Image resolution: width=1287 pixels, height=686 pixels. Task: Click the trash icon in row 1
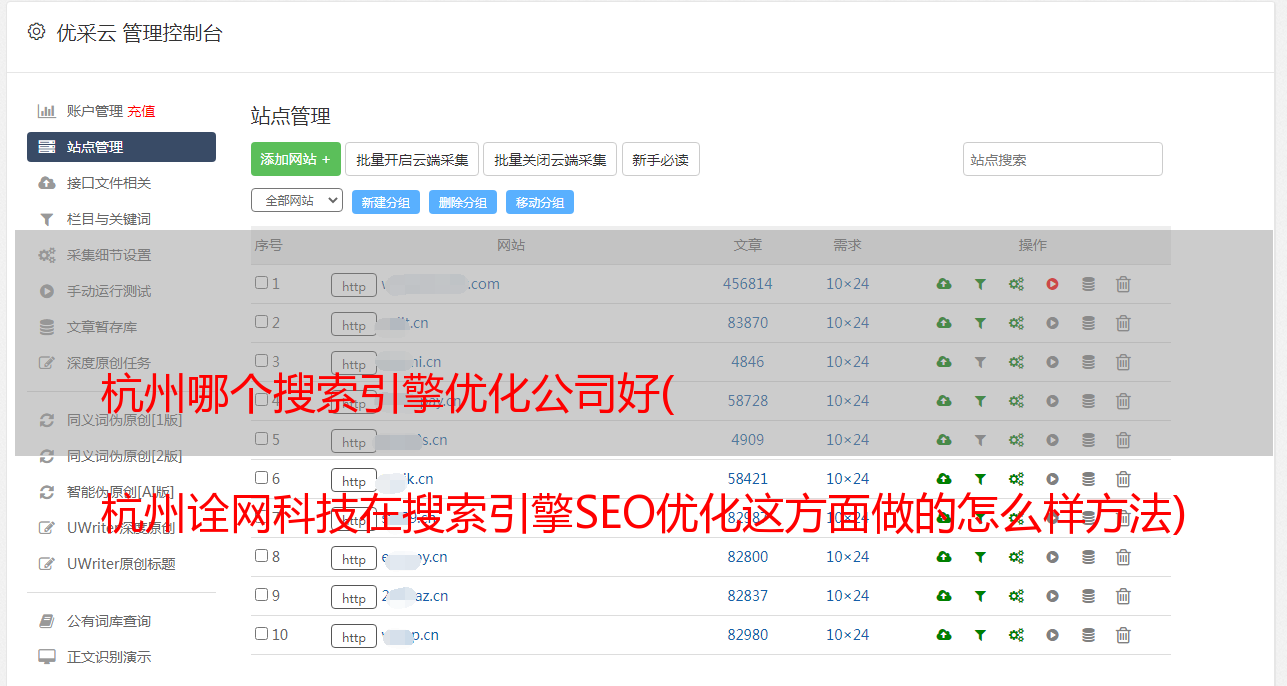pos(1123,284)
